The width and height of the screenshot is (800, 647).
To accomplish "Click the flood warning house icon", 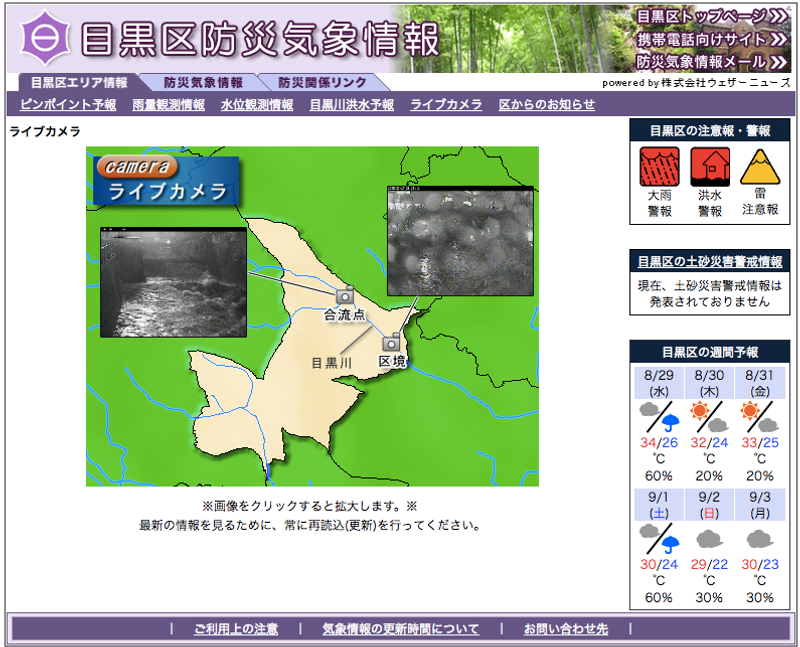I will point(709,167).
